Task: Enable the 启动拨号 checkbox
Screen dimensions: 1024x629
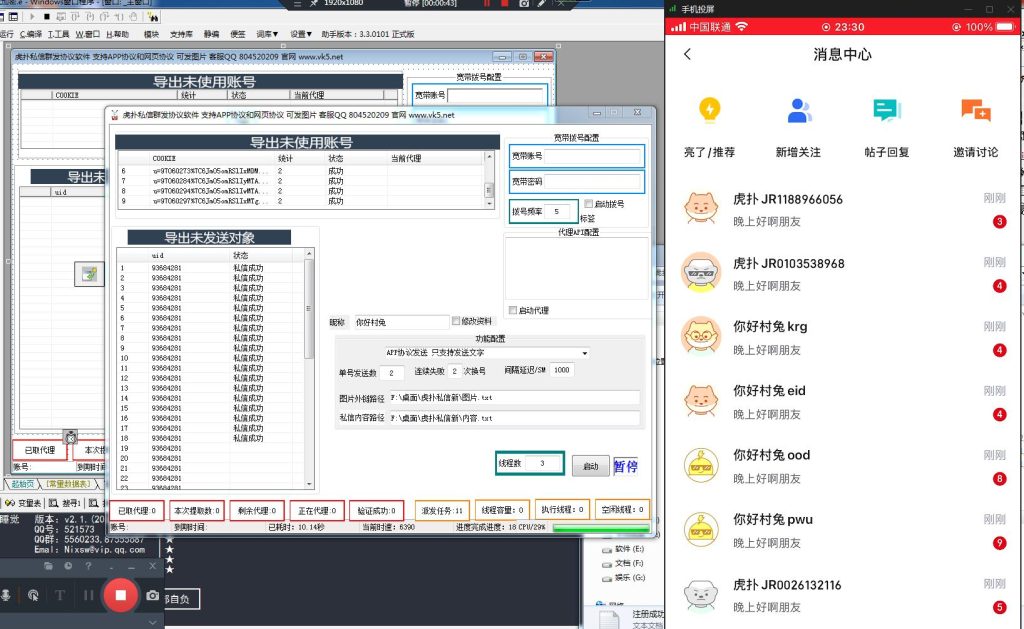Action: click(x=588, y=204)
